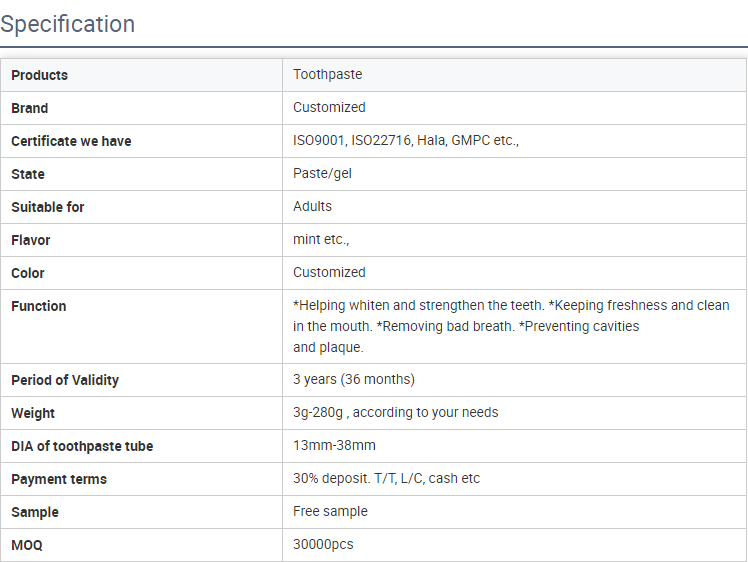Select the Brand row label
This screenshot has height=562, width=748.
click(30, 108)
